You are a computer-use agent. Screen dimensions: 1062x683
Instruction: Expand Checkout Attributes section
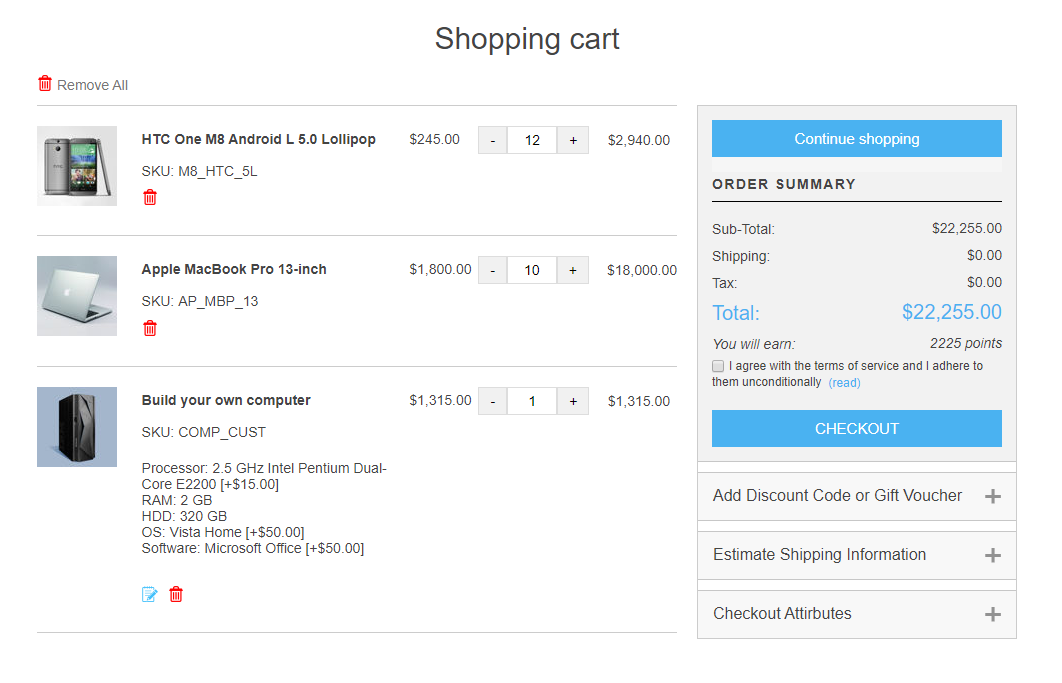click(857, 614)
